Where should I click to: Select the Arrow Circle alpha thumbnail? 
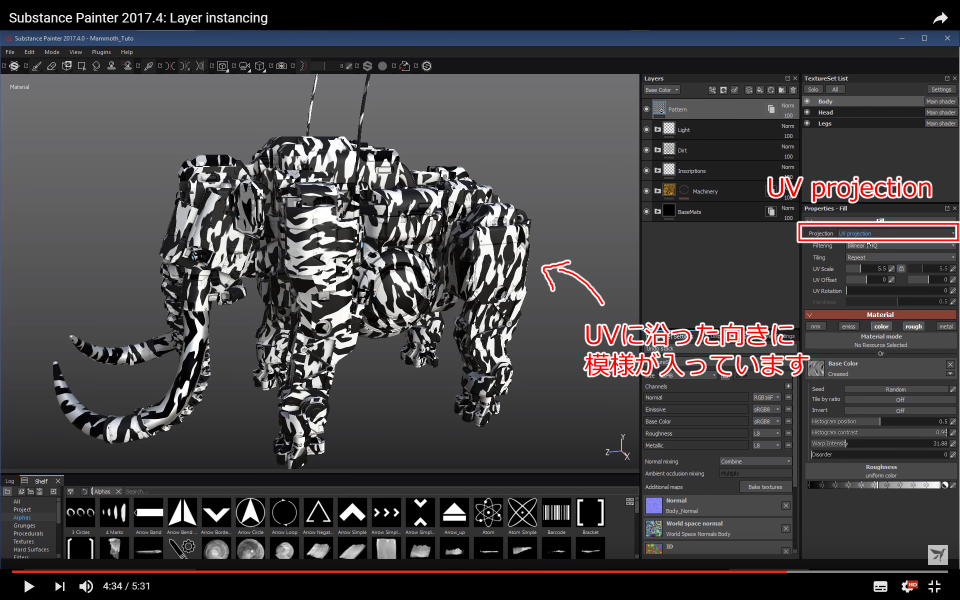[250, 512]
